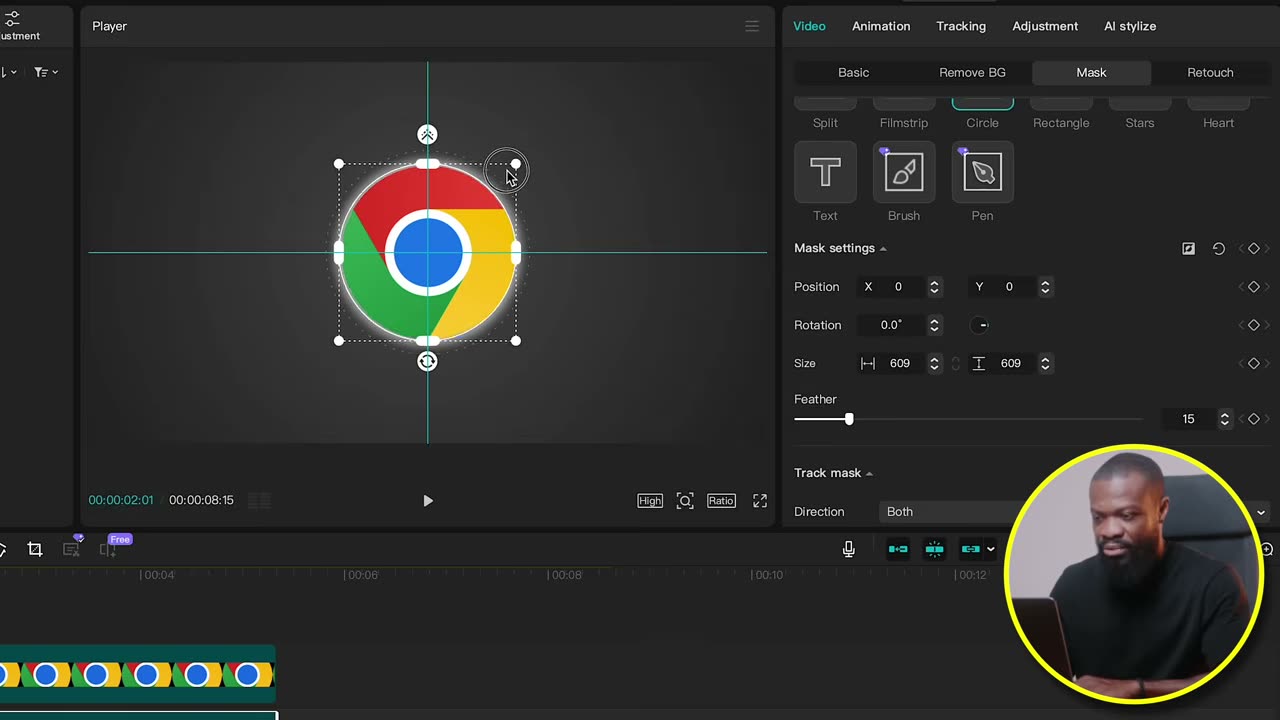Enter full screen preview mode

click(x=760, y=501)
